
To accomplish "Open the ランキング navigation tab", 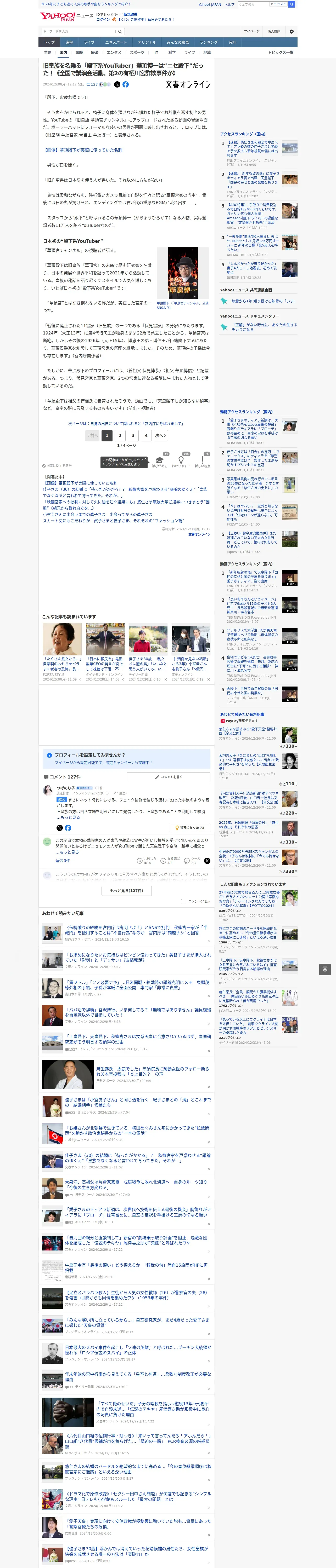I will 209,43.
